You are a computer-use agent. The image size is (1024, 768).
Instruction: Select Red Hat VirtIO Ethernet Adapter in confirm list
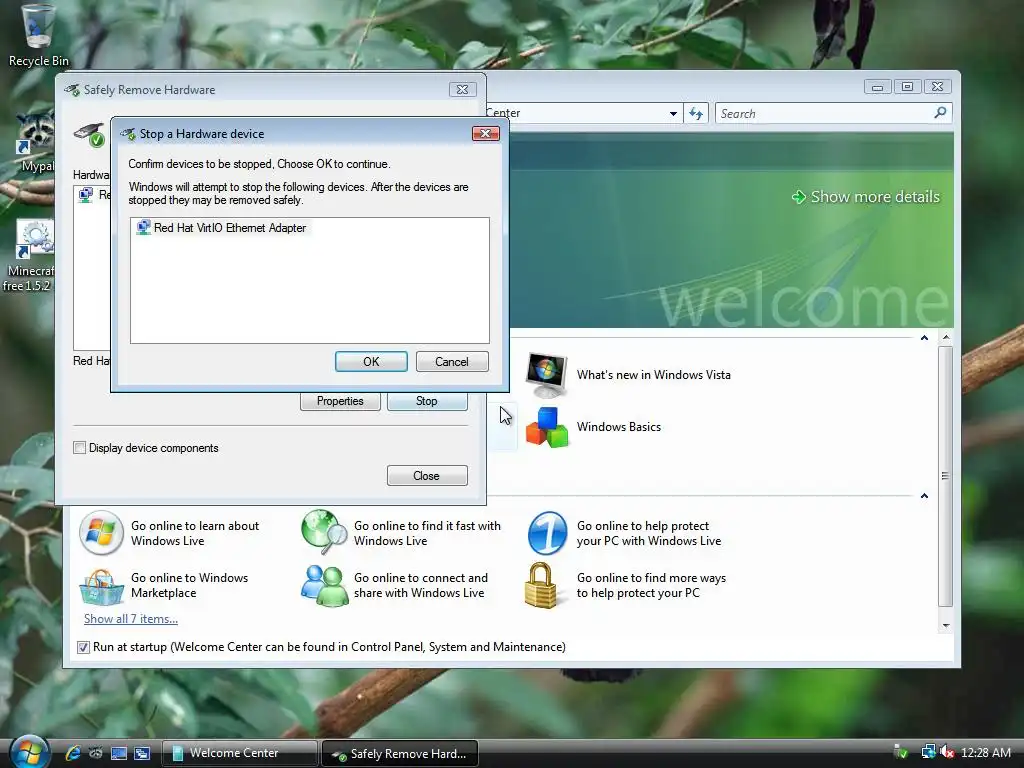click(221, 228)
